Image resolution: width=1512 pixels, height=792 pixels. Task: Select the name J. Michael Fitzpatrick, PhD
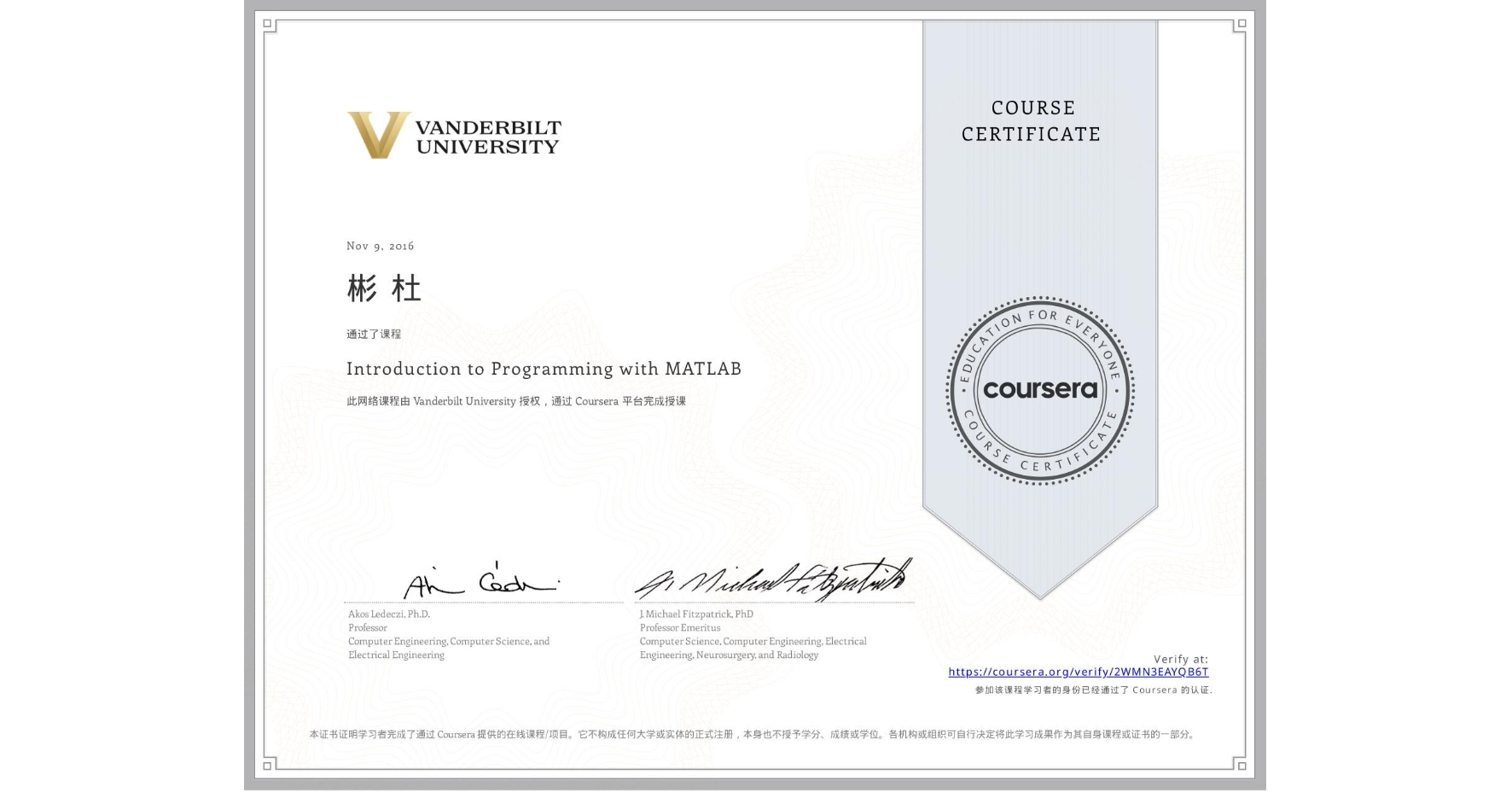pos(696,614)
